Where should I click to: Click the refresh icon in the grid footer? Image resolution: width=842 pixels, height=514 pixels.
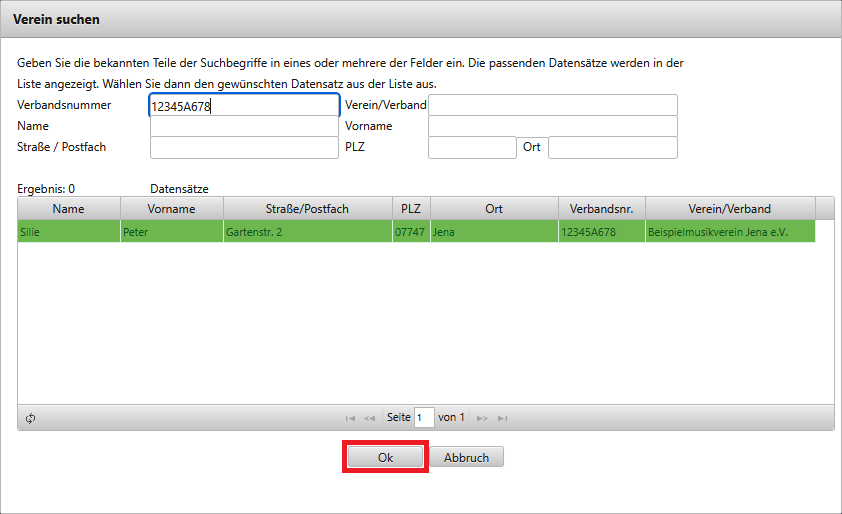coord(31,418)
